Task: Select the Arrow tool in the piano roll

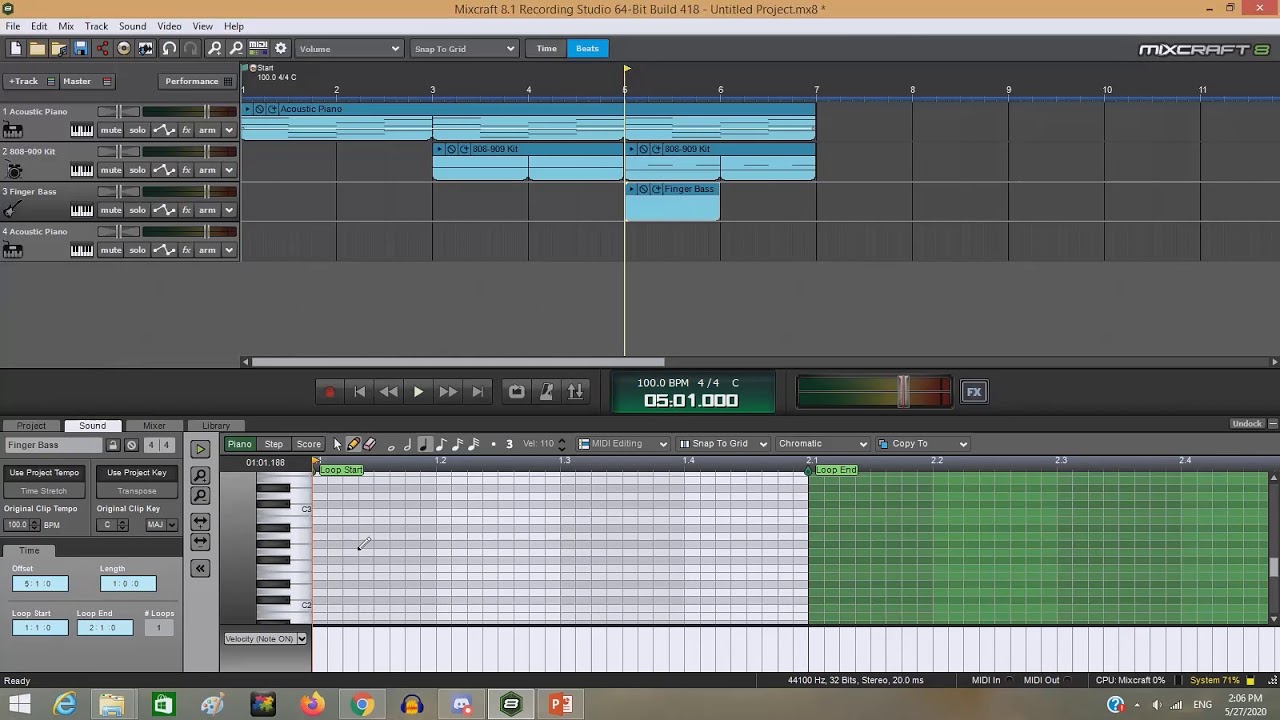Action: click(x=337, y=444)
